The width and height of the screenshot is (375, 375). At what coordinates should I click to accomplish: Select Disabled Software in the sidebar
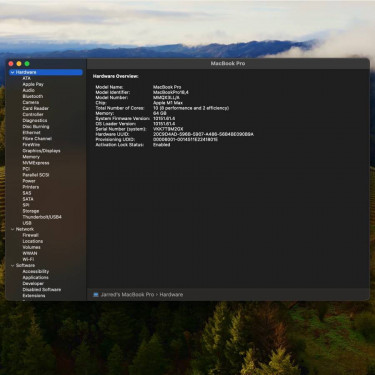click(42, 290)
